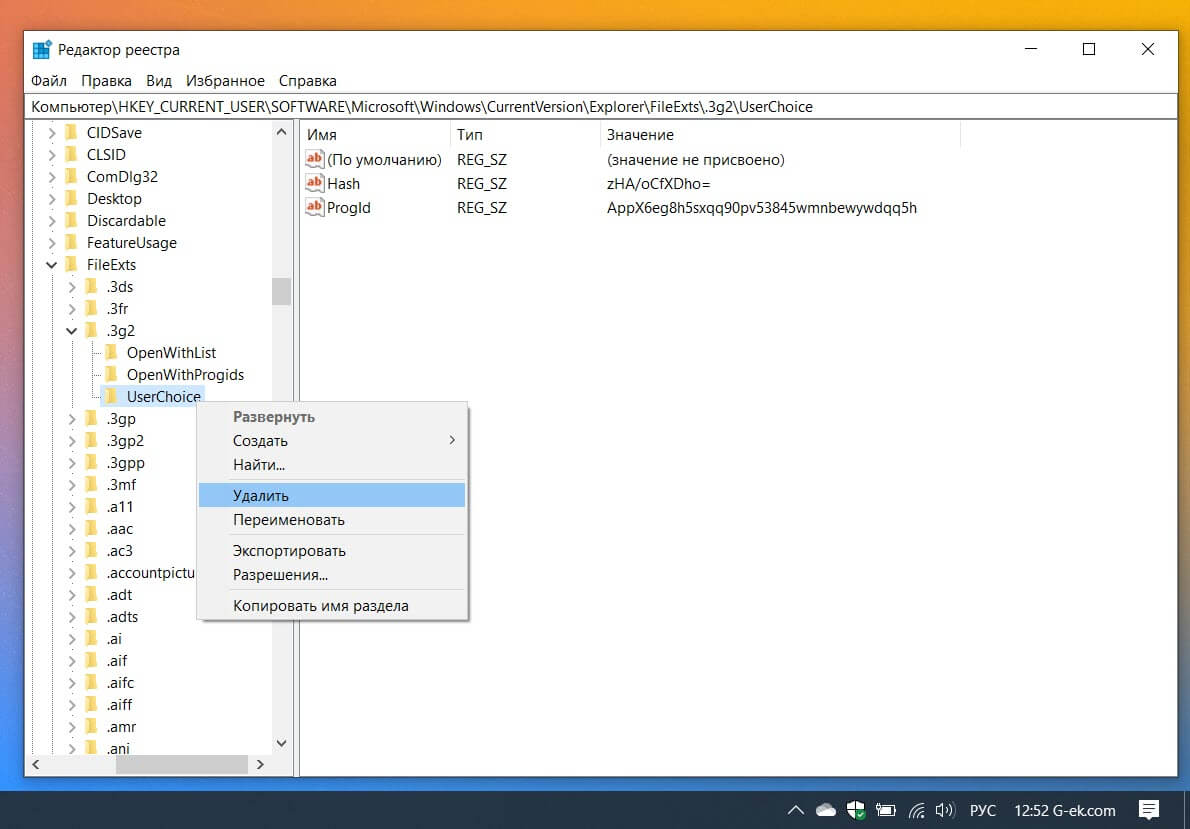Click the CIDSave folder icon

(72, 132)
